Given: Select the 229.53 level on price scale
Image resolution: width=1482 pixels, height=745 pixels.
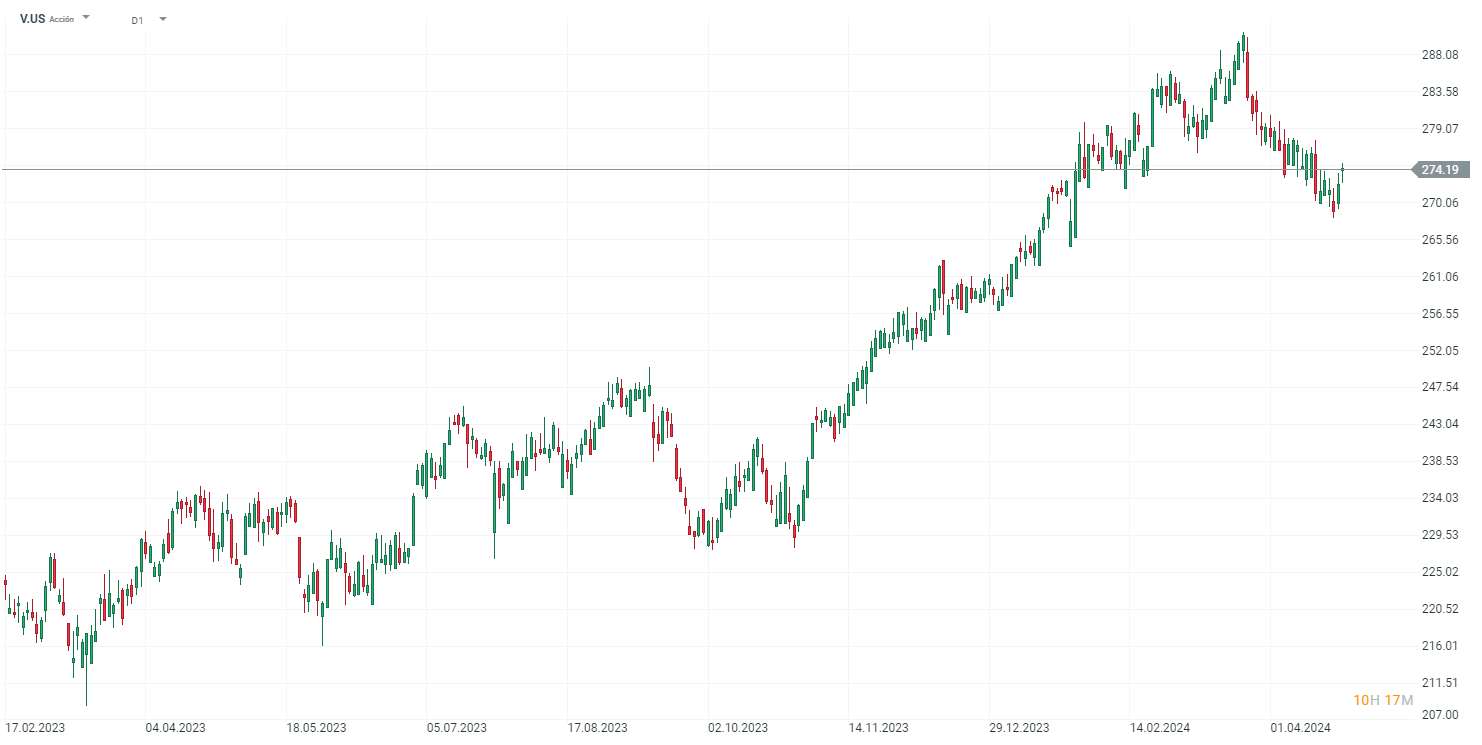Looking at the screenshot, I should [x=1439, y=535].
